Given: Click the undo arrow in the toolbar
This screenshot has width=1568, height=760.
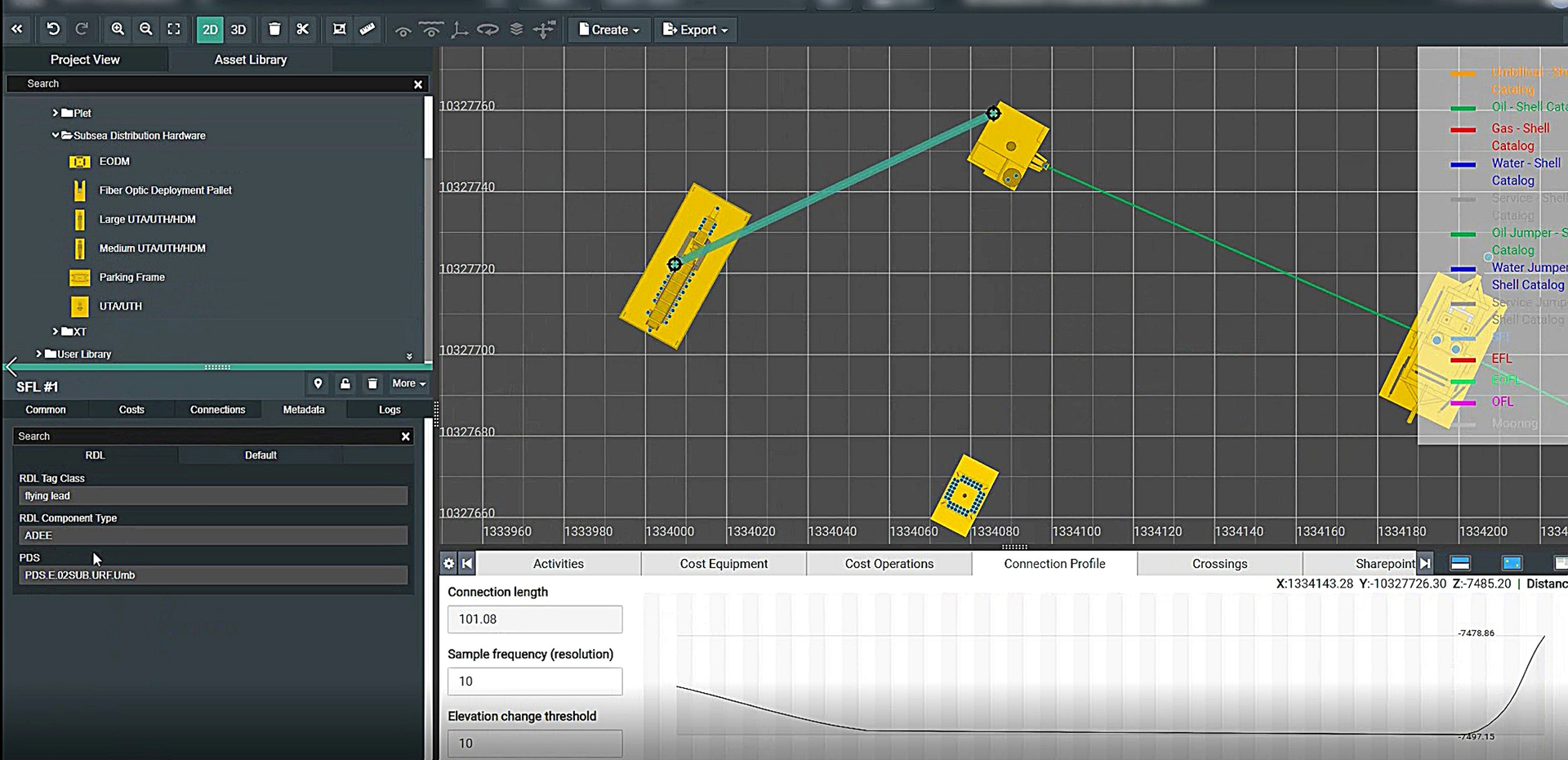Looking at the screenshot, I should 53,29.
